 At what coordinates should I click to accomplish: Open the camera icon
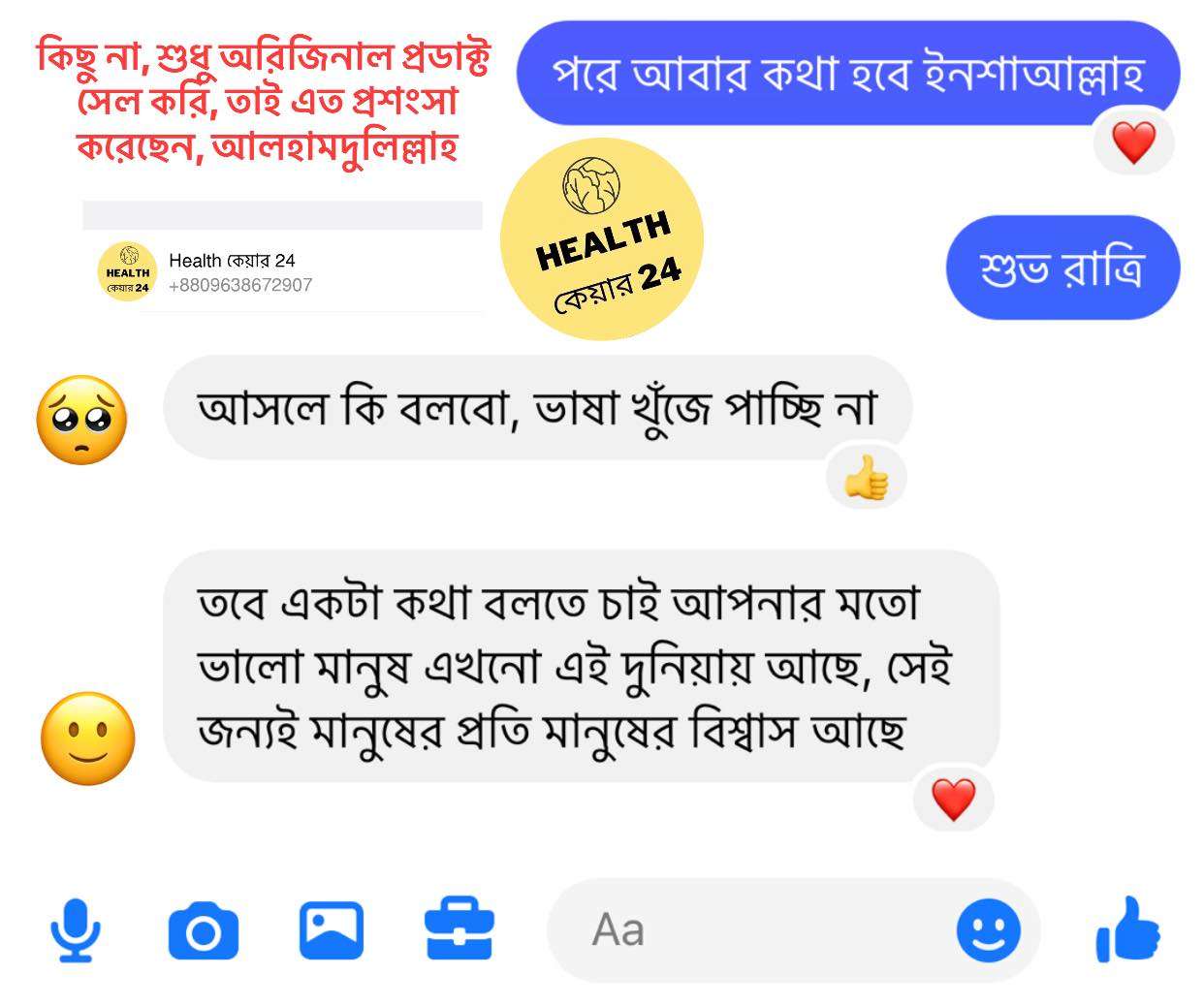point(203,930)
